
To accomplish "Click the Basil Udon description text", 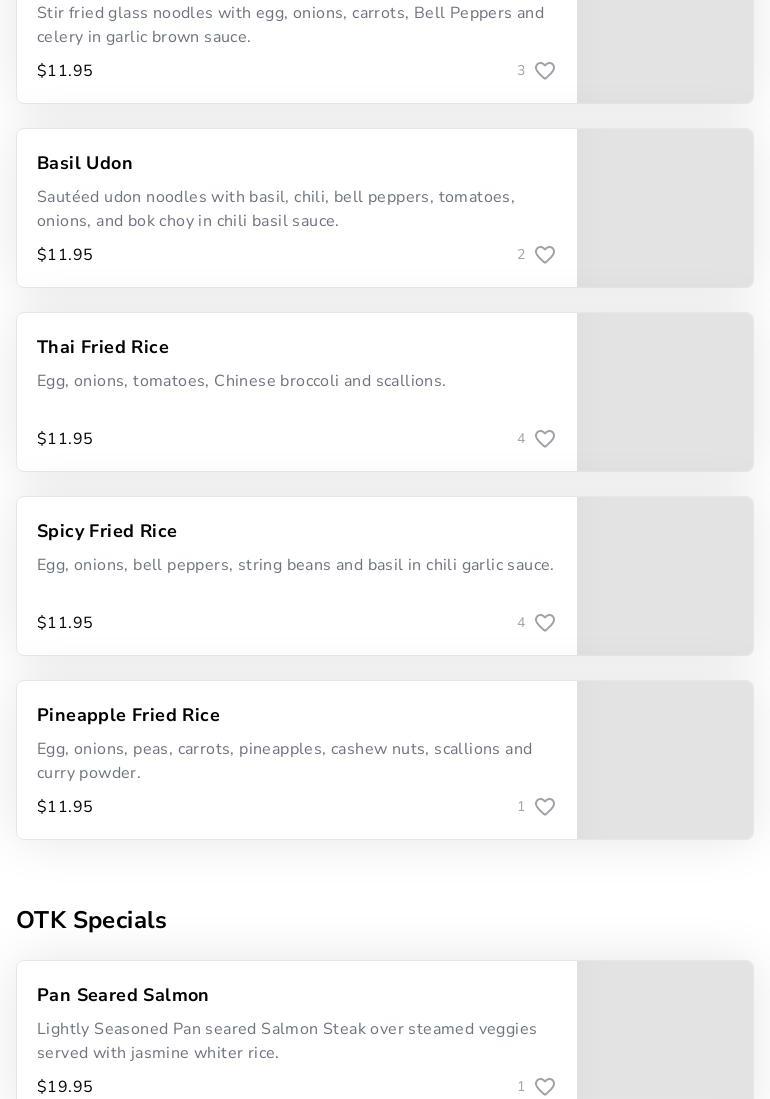I will coord(276,209).
